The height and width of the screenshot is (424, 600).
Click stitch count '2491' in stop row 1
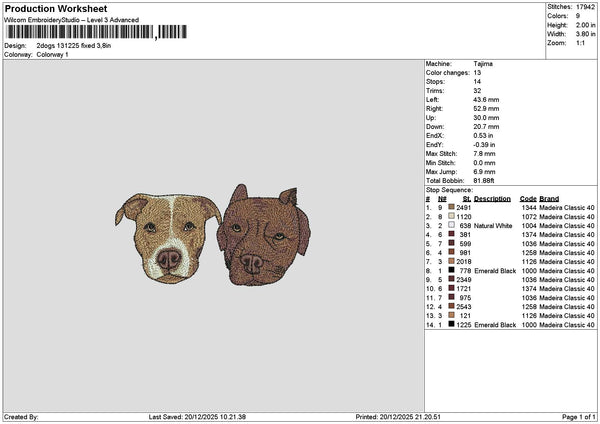tap(463, 208)
